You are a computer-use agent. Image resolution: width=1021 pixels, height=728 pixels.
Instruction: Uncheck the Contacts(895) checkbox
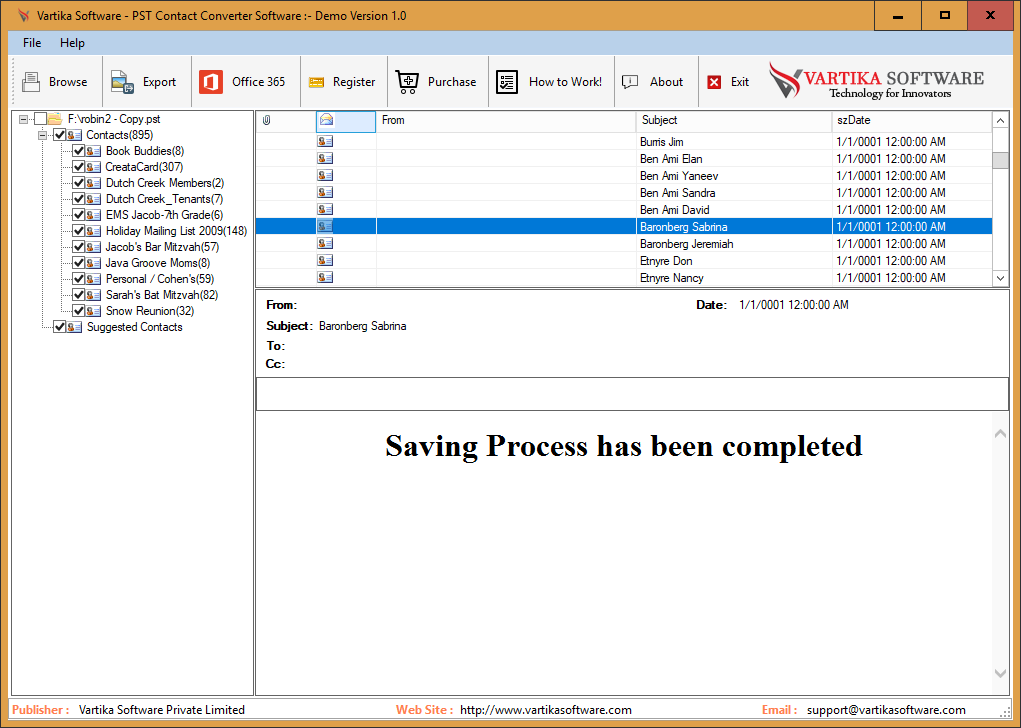59,135
